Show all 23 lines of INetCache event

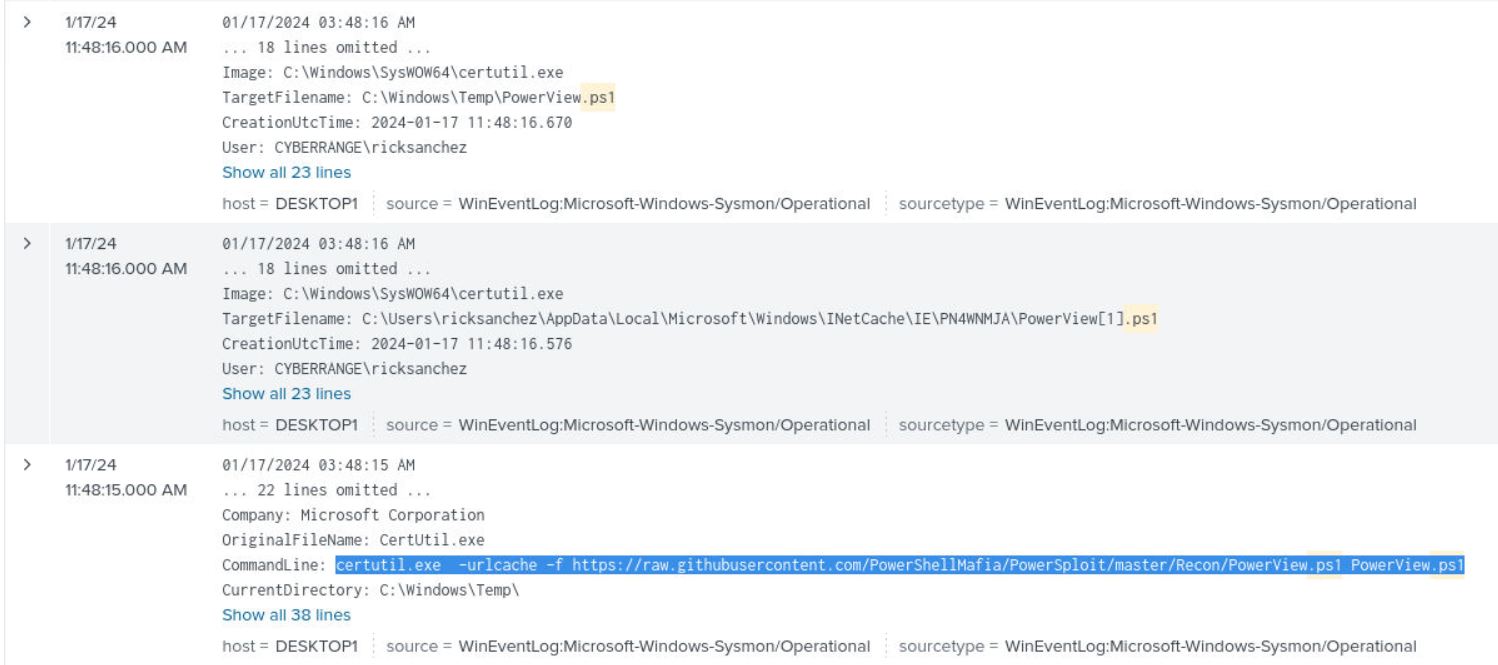pos(286,393)
